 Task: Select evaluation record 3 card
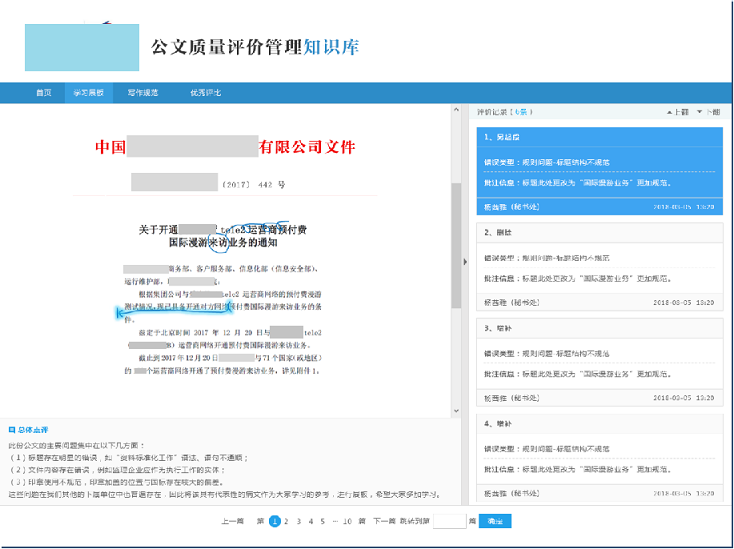click(598, 362)
